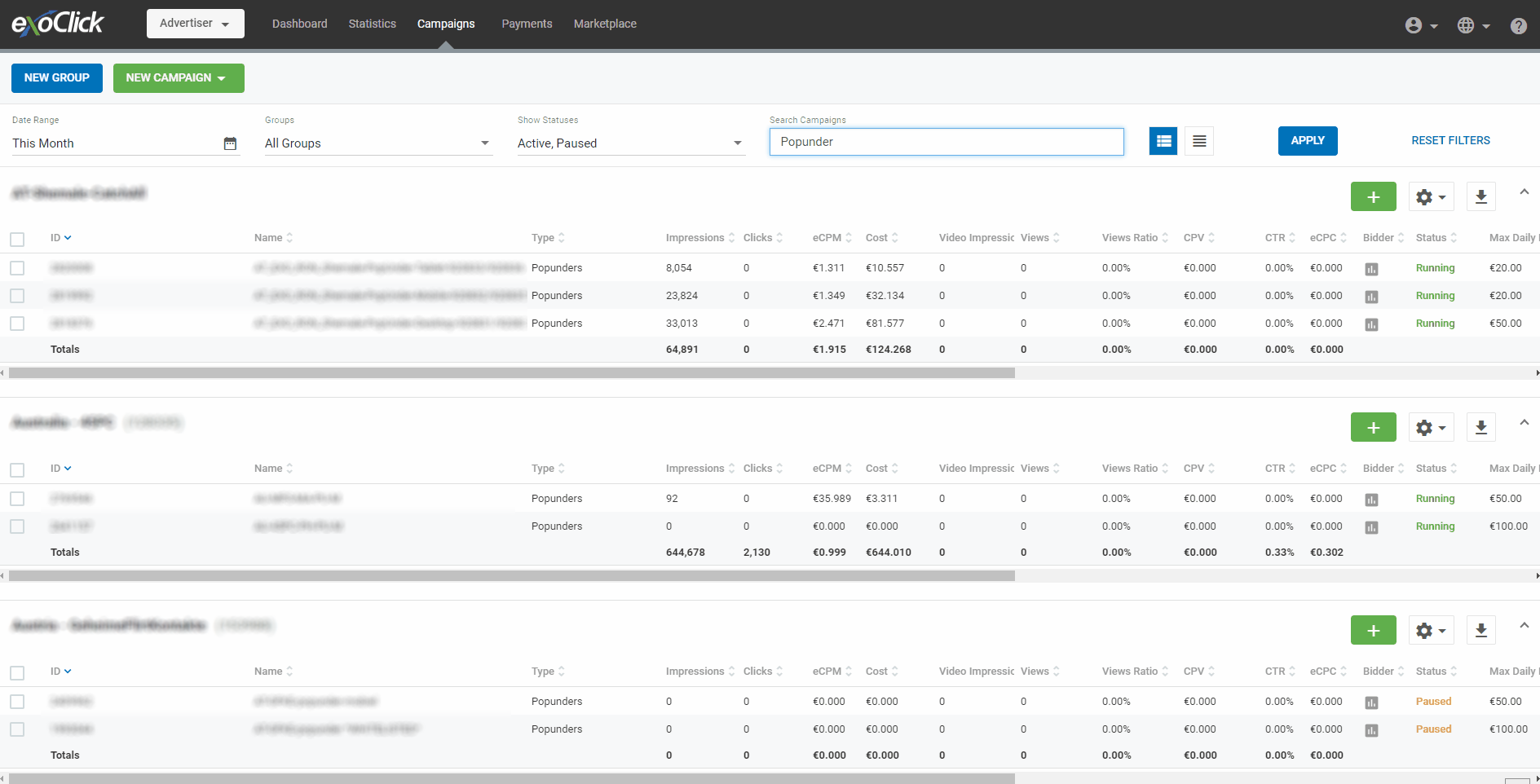Screen dimensions: 1540x784
Task: Focus the Search Campaigns input field
Action: 947,142
